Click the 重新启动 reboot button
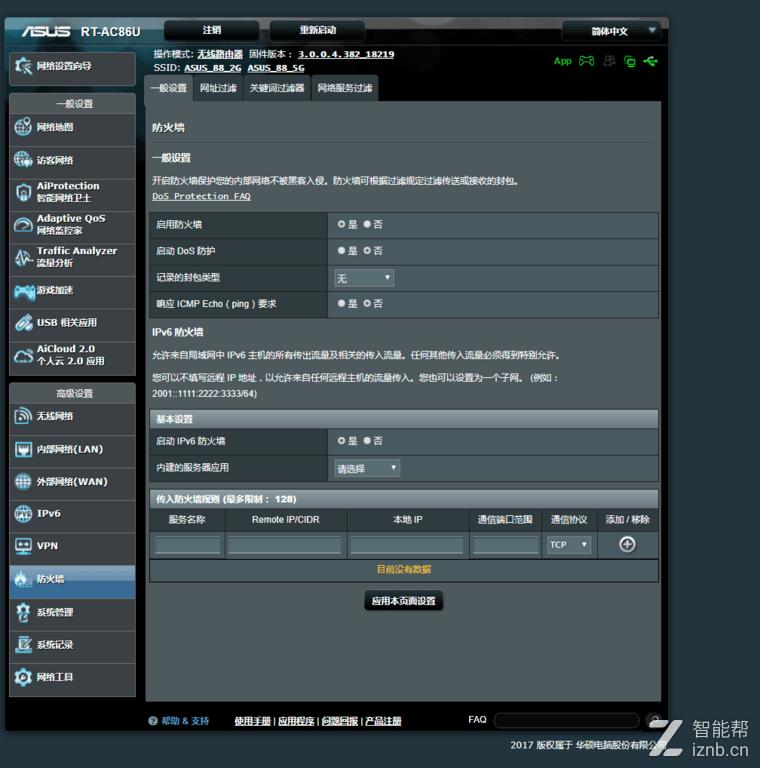The width and height of the screenshot is (760, 768). [317, 30]
